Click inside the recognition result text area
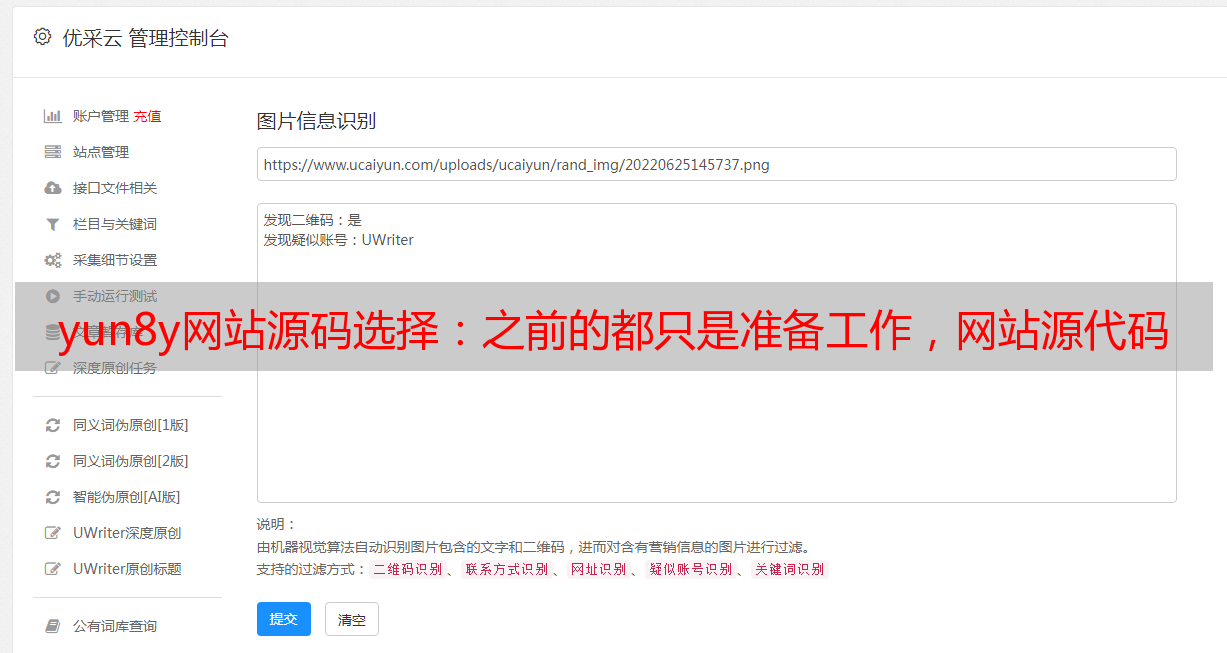The image size is (1227, 653). pos(716,353)
